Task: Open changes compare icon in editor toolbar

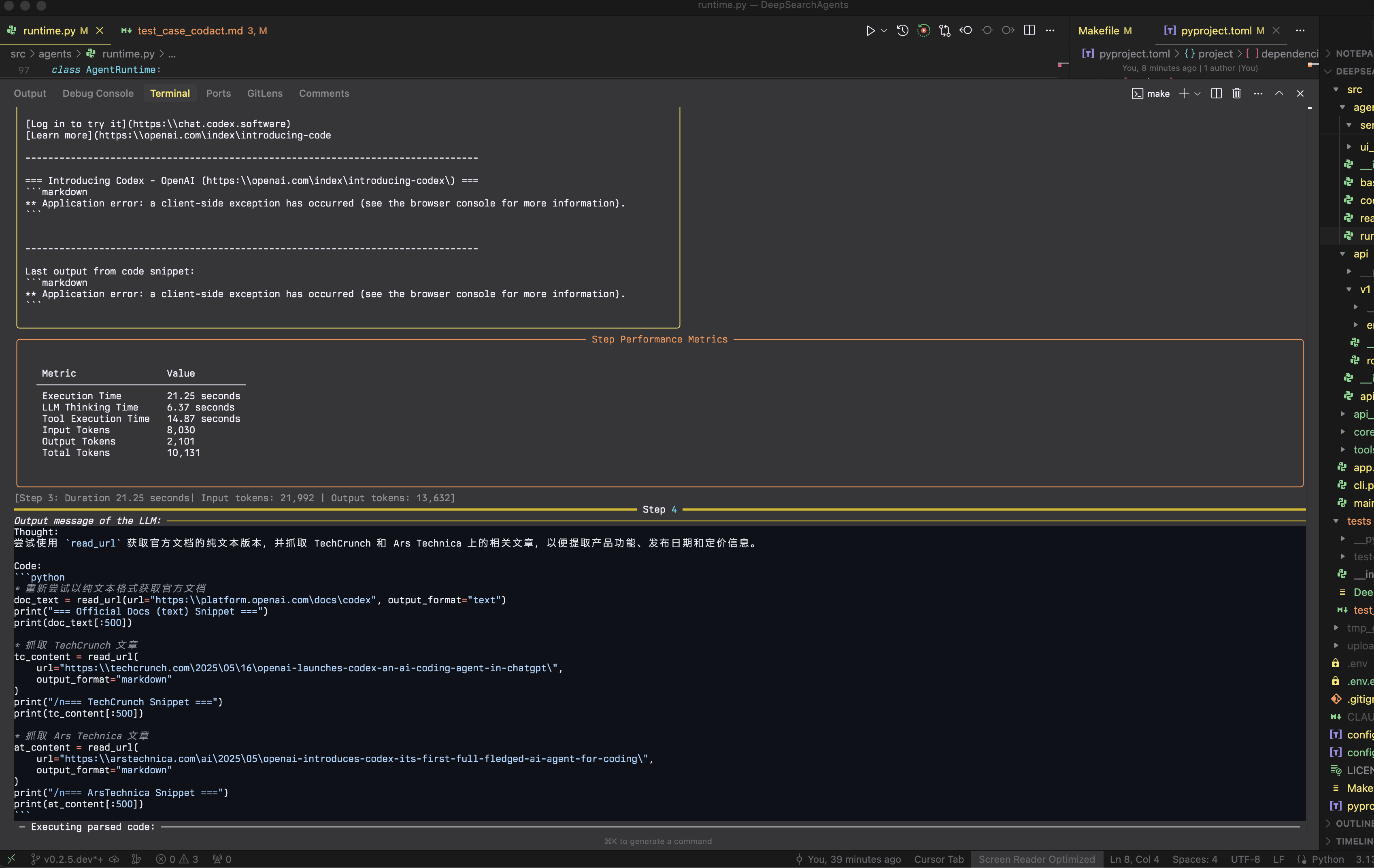Action: [945, 31]
